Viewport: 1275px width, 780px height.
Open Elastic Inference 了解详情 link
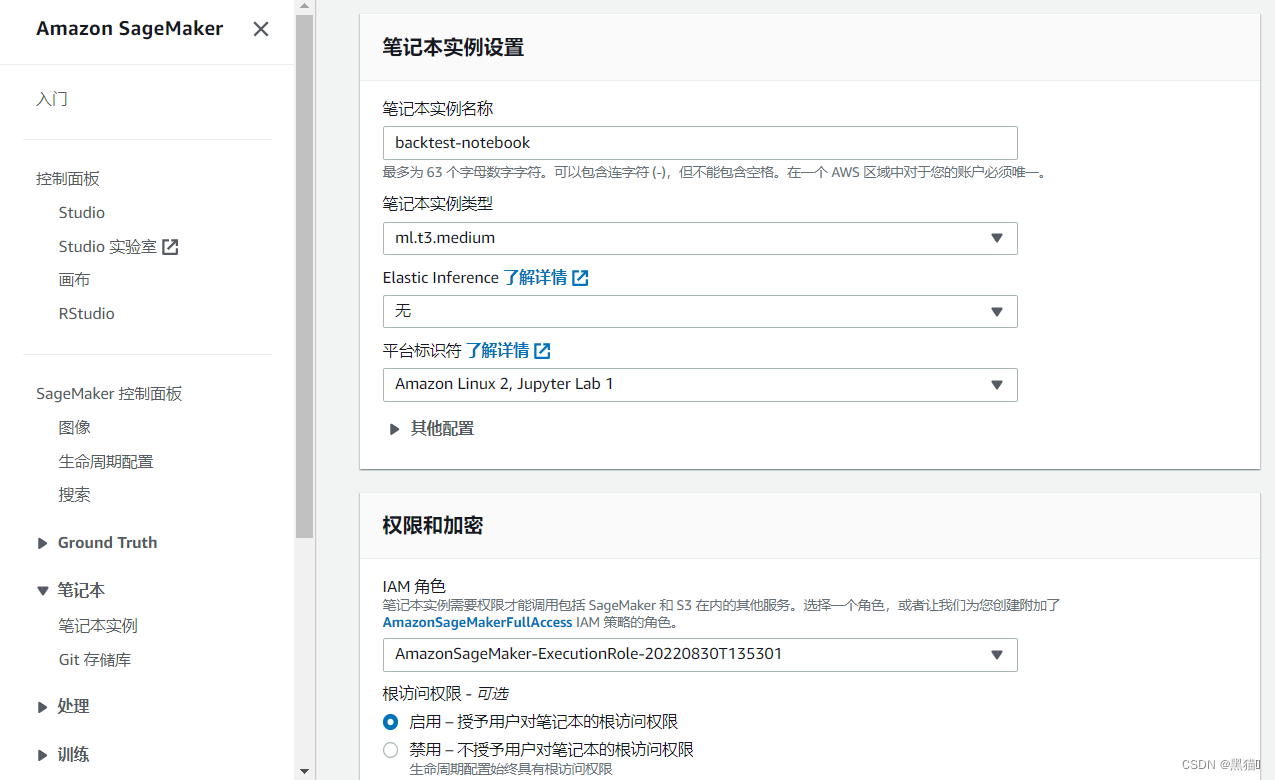535,277
